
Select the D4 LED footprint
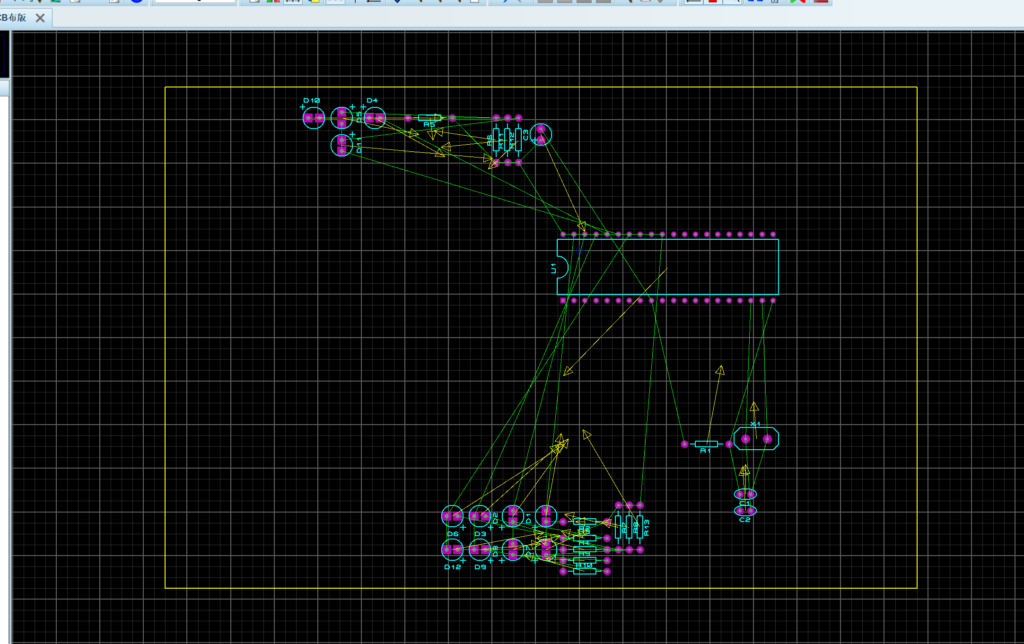coord(374,118)
